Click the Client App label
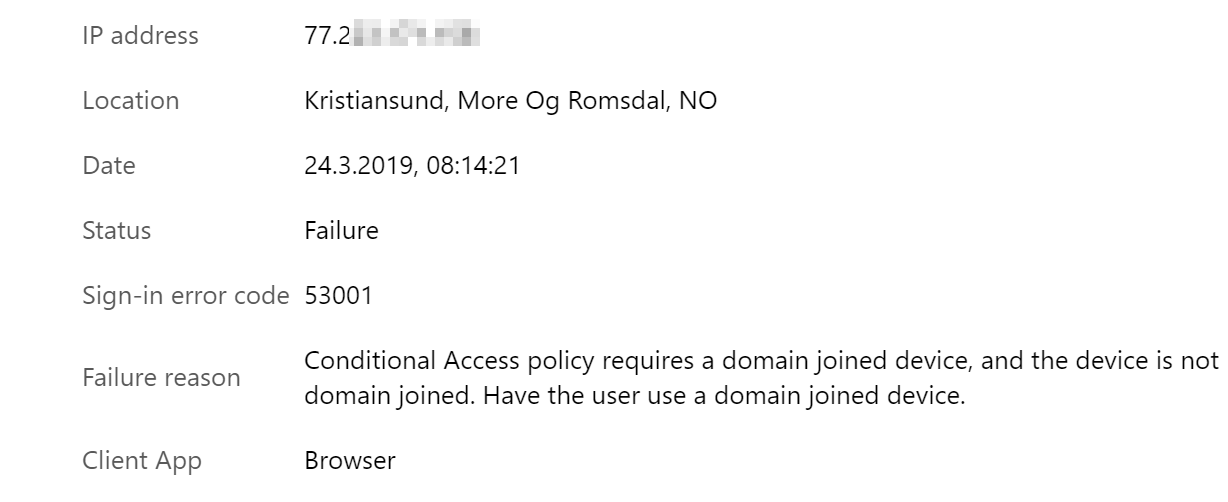The width and height of the screenshot is (1228, 502). coord(142,461)
